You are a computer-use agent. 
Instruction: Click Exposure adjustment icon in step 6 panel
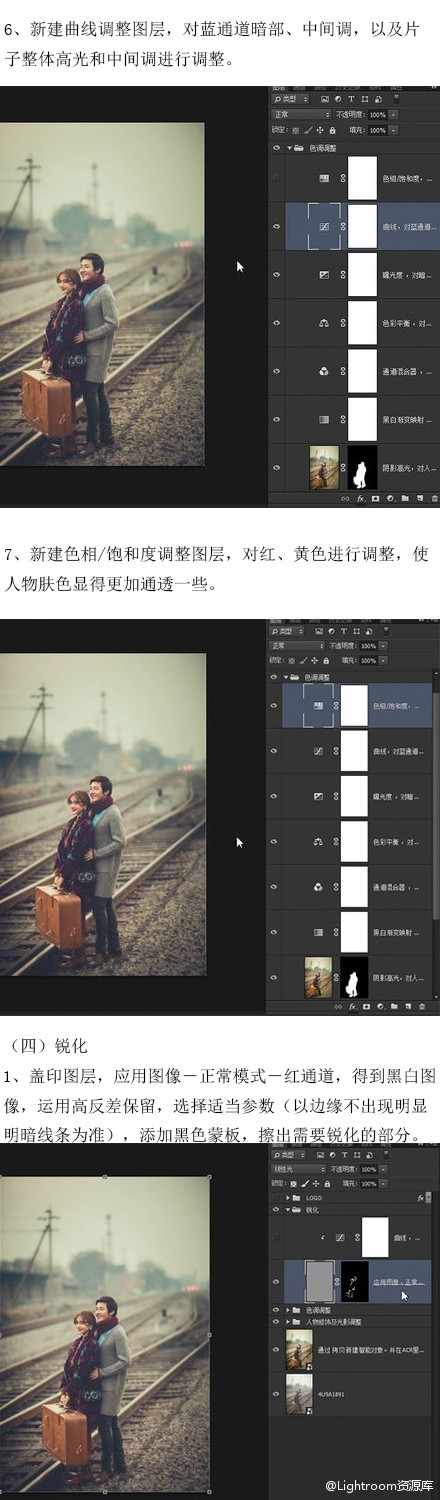(324, 274)
